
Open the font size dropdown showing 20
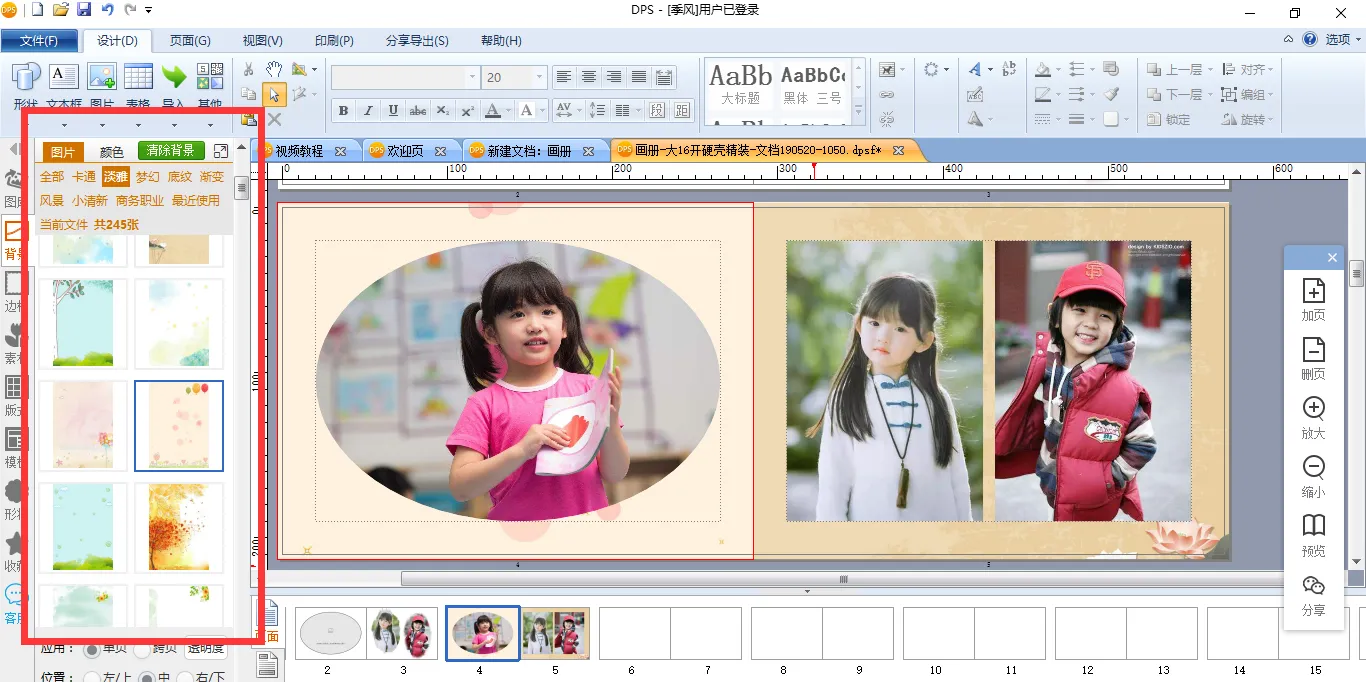[x=540, y=78]
